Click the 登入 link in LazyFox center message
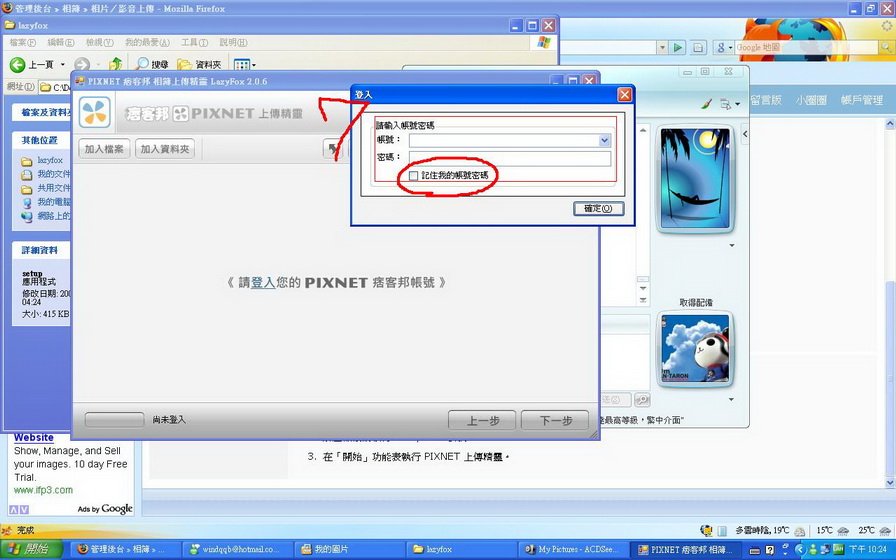Screen dimensions: 896x560 (263, 282)
